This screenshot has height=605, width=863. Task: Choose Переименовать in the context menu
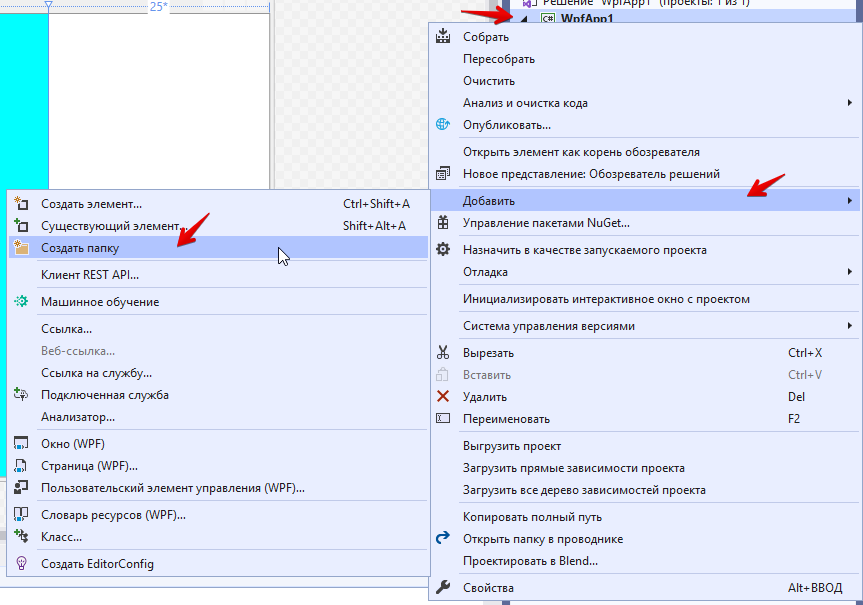[x=506, y=419]
